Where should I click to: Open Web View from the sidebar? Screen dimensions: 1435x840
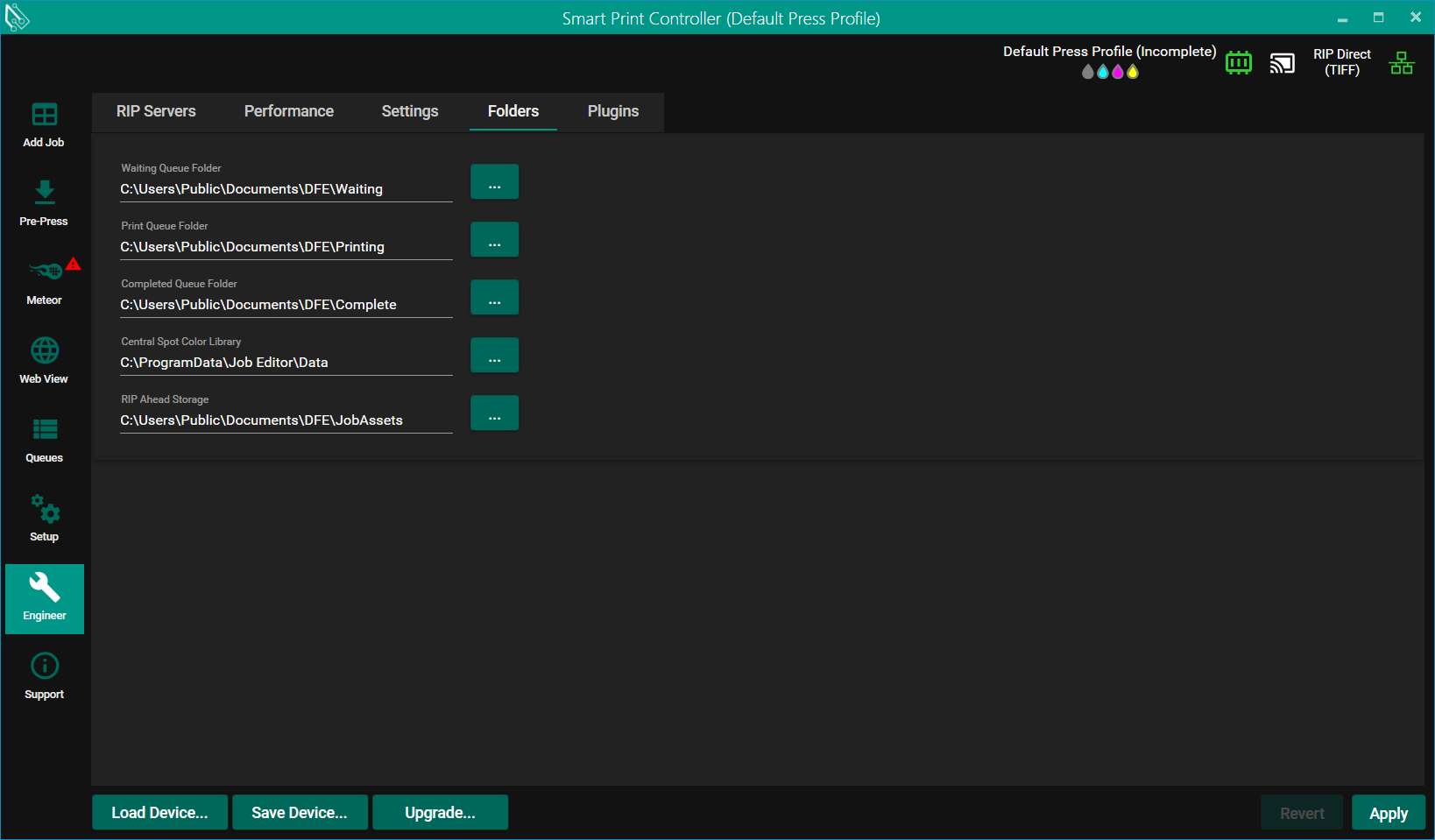click(x=44, y=361)
